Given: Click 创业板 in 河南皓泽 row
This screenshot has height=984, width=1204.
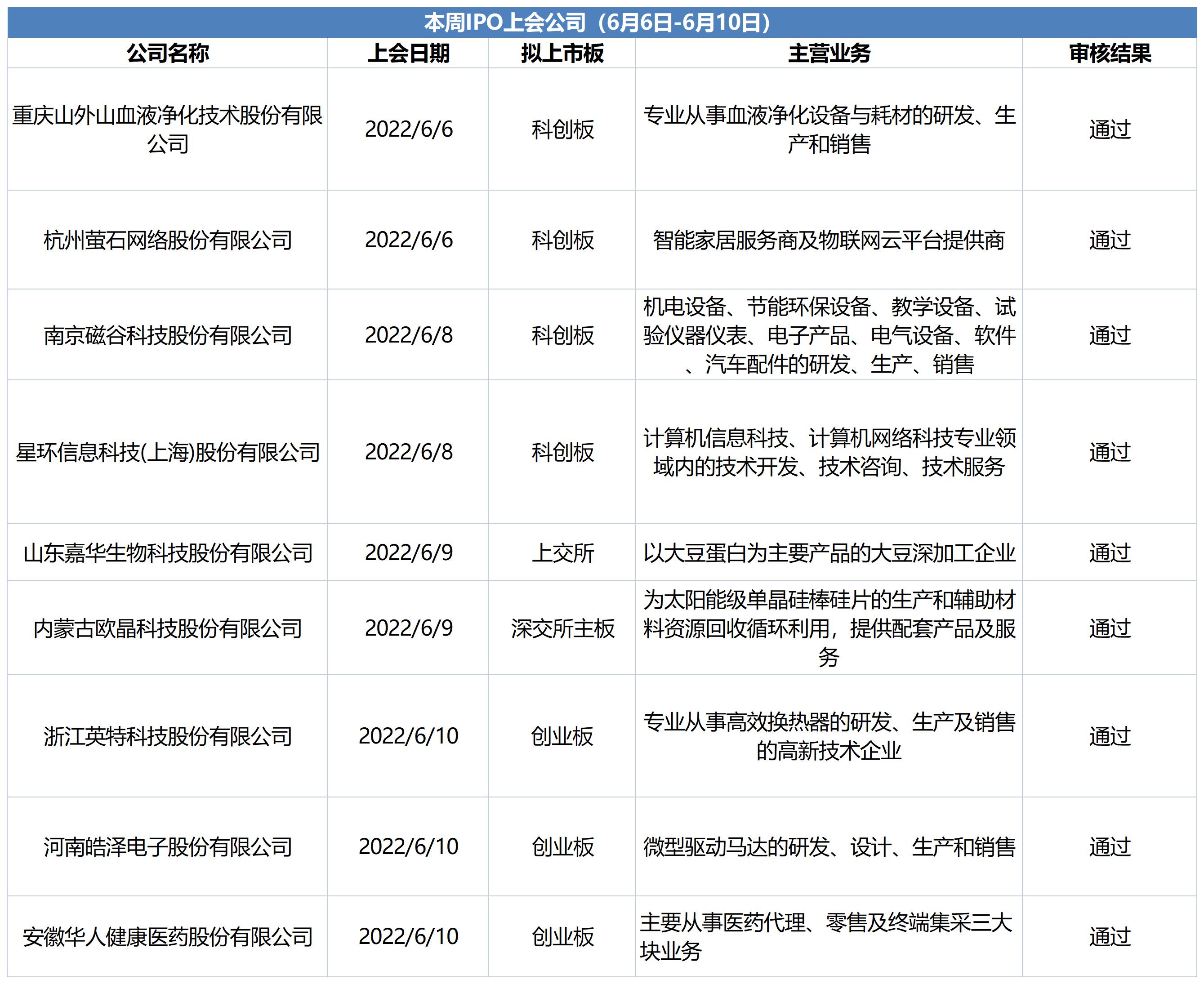Looking at the screenshot, I should (x=562, y=847).
